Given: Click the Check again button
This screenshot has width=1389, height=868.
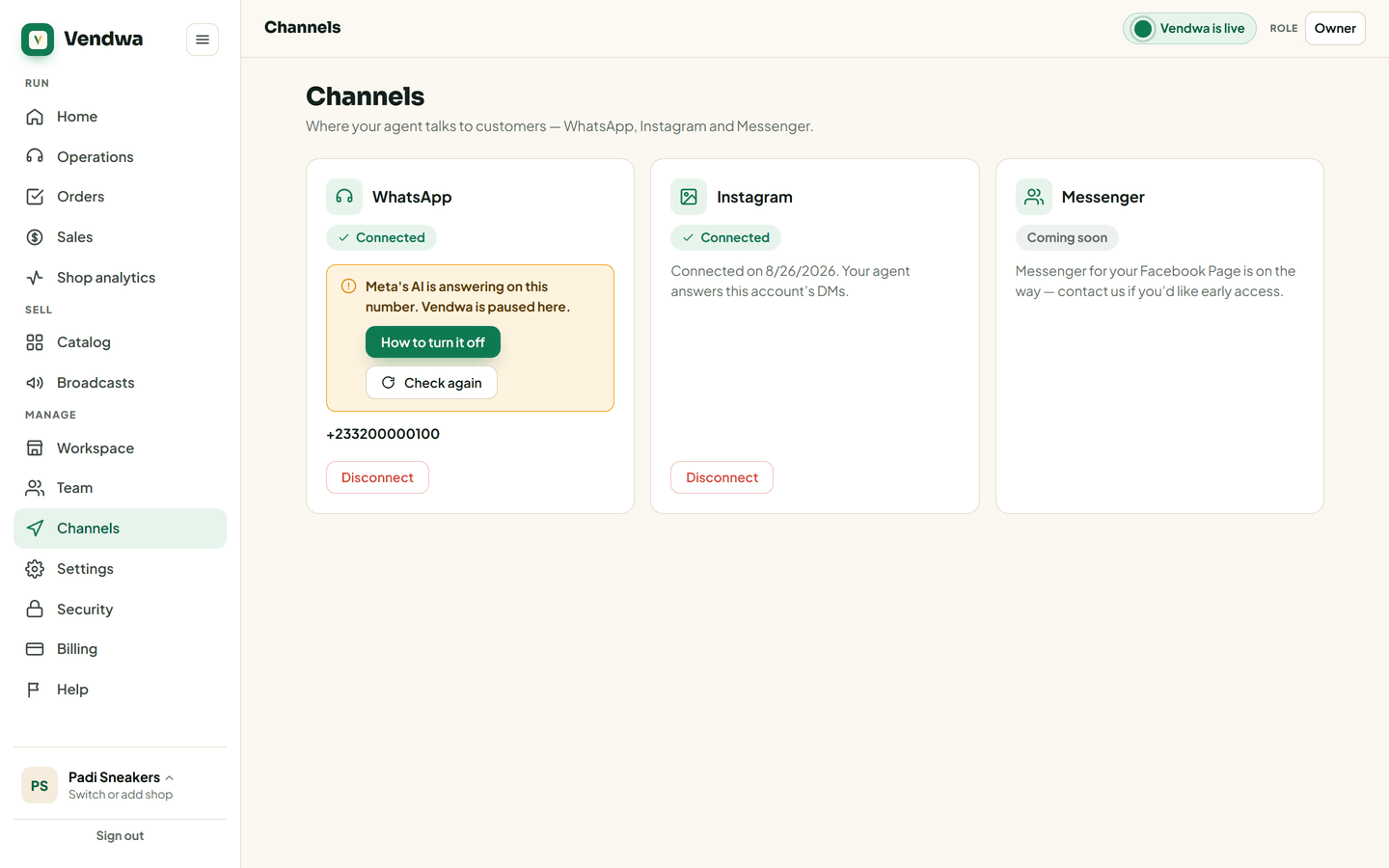Looking at the screenshot, I should tap(431, 383).
